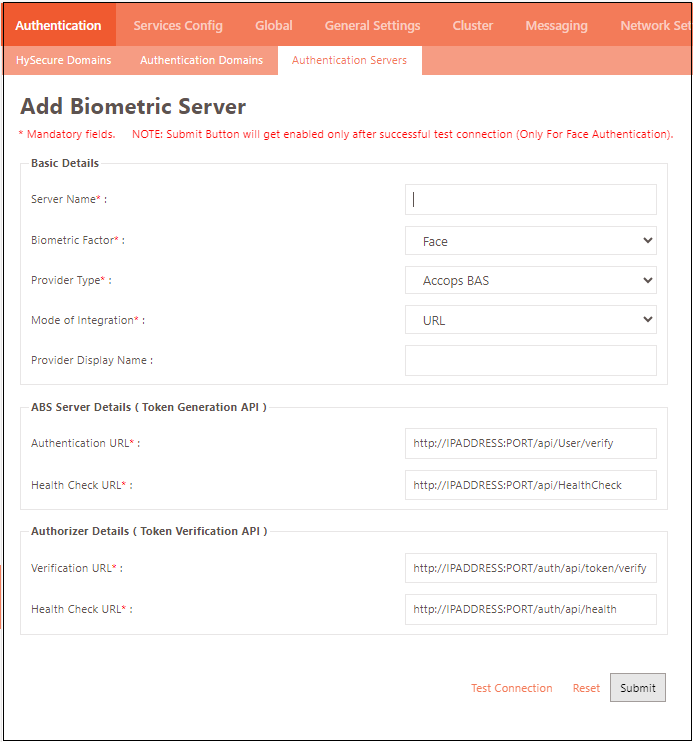Switch to Services Config tab
The image size is (693, 742).
pos(178,25)
